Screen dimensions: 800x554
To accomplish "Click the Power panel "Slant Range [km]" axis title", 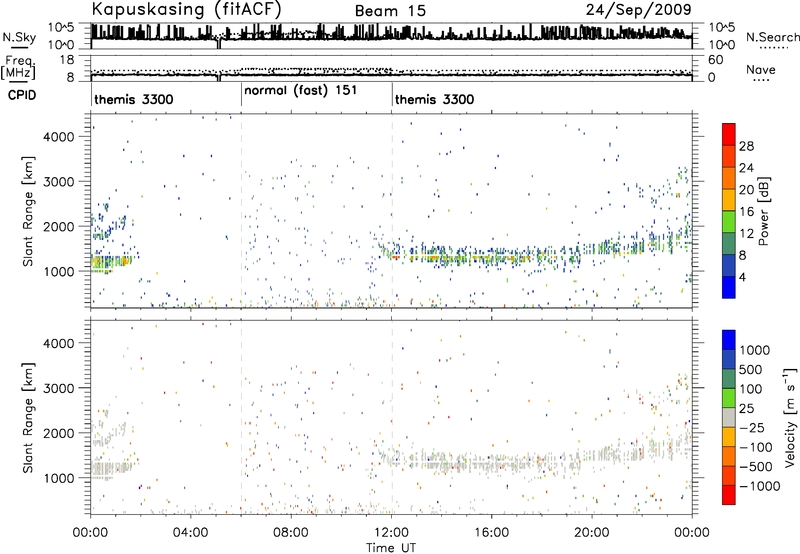I will click(x=28, y=211).
